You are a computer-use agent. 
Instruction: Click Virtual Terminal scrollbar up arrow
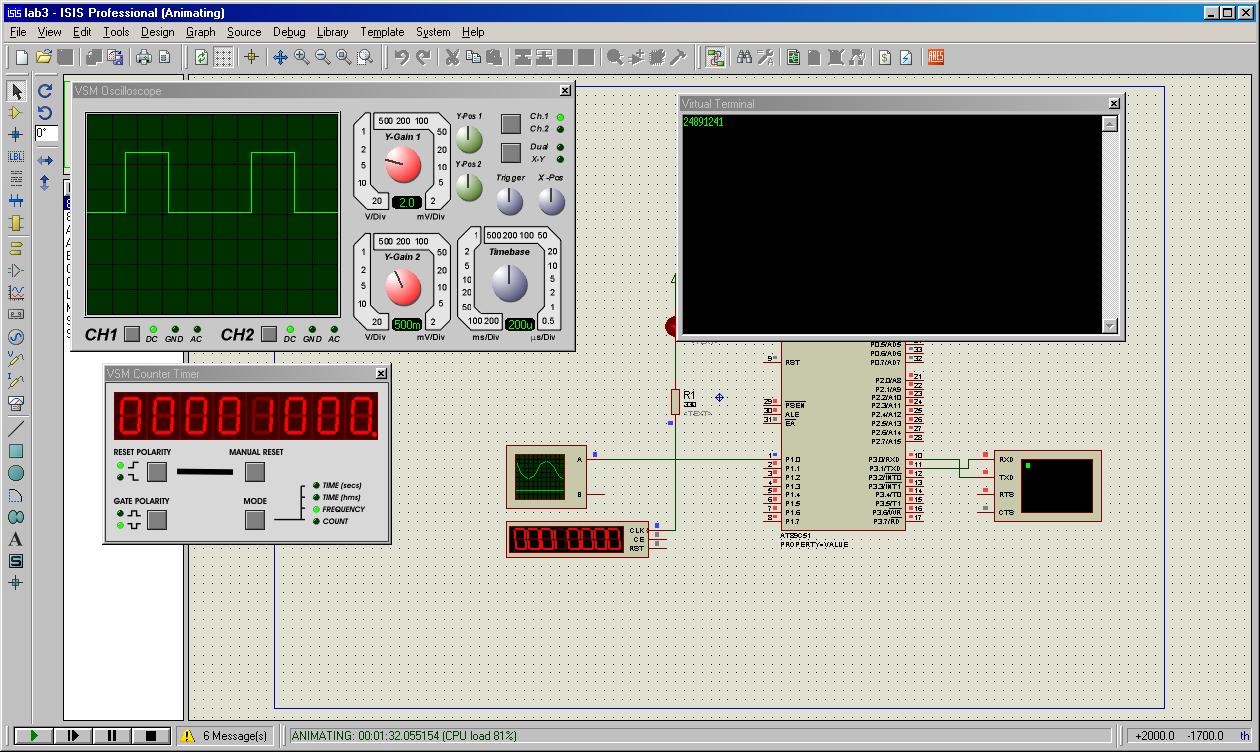point(1109,124)
